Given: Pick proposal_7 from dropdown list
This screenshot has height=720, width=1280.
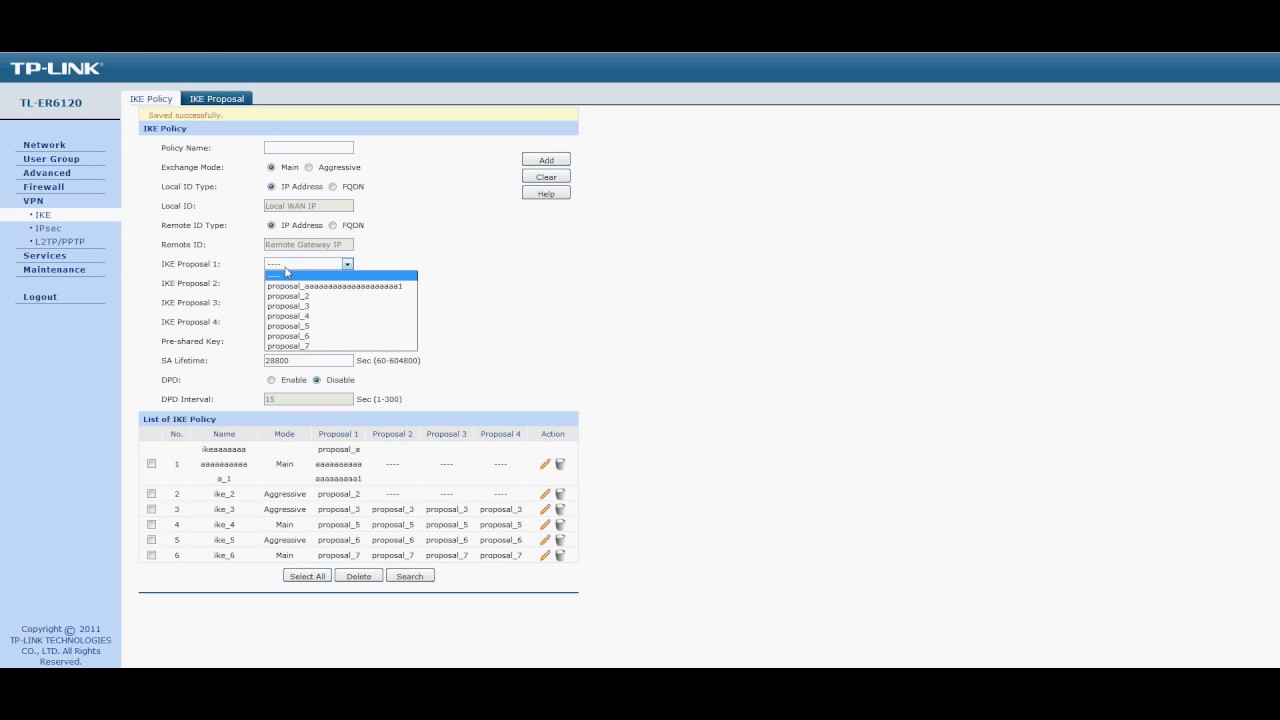Looking at the screenshot, I should point(341,346).
